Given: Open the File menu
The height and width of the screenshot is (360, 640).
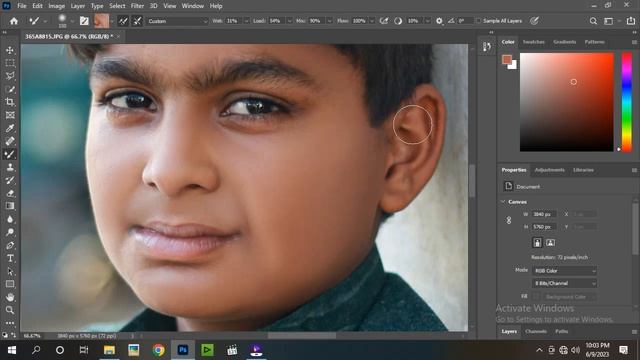Looking at the screenshot, I should [x=22, y=6].
